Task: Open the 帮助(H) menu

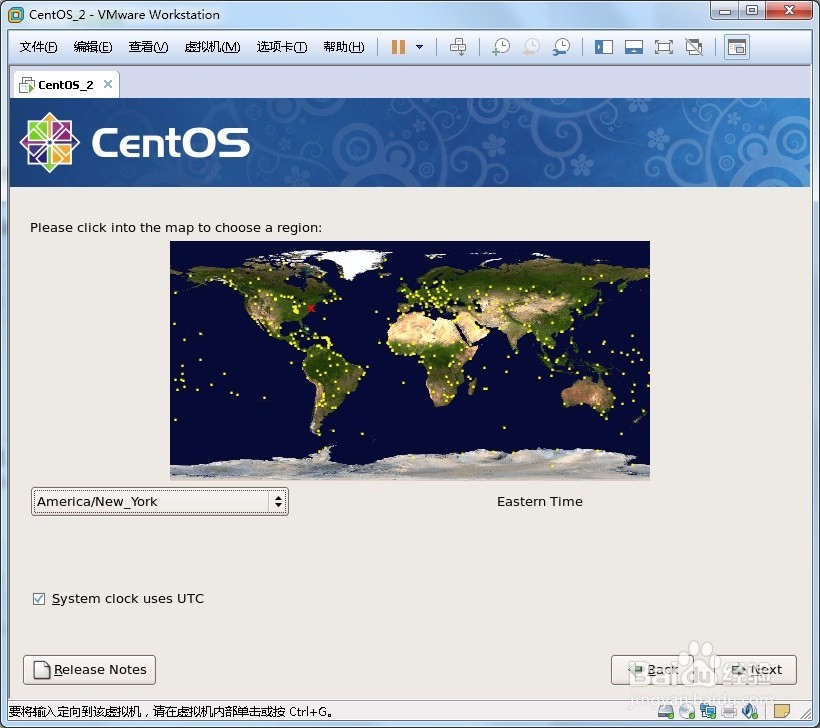Action: [344, 47]
